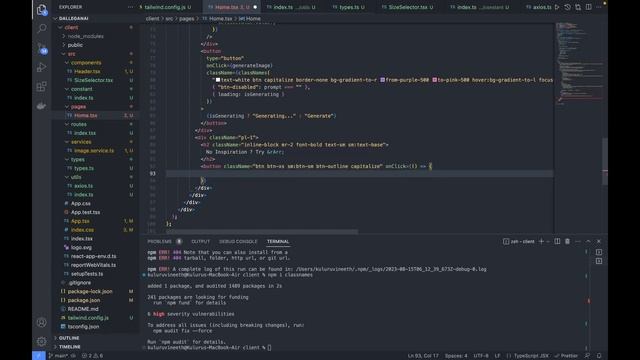Viewport: 640px width, 360px height.
Task: Open the Search view in activity bar
Action: click(42, 28)
